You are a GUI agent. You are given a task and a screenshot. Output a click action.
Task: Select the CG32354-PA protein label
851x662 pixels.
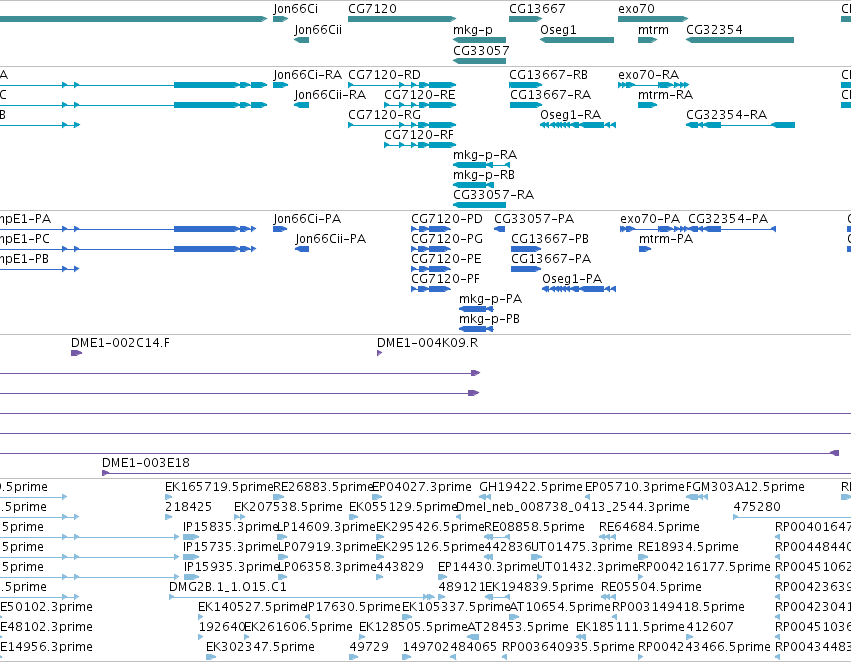click(728, 219)
